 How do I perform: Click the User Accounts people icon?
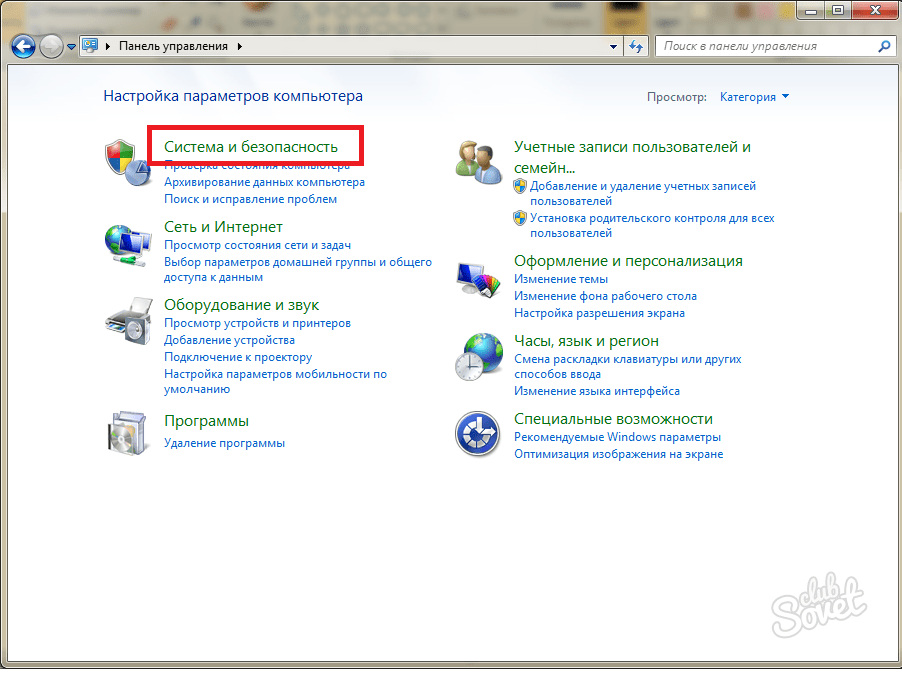pos(477,160)
